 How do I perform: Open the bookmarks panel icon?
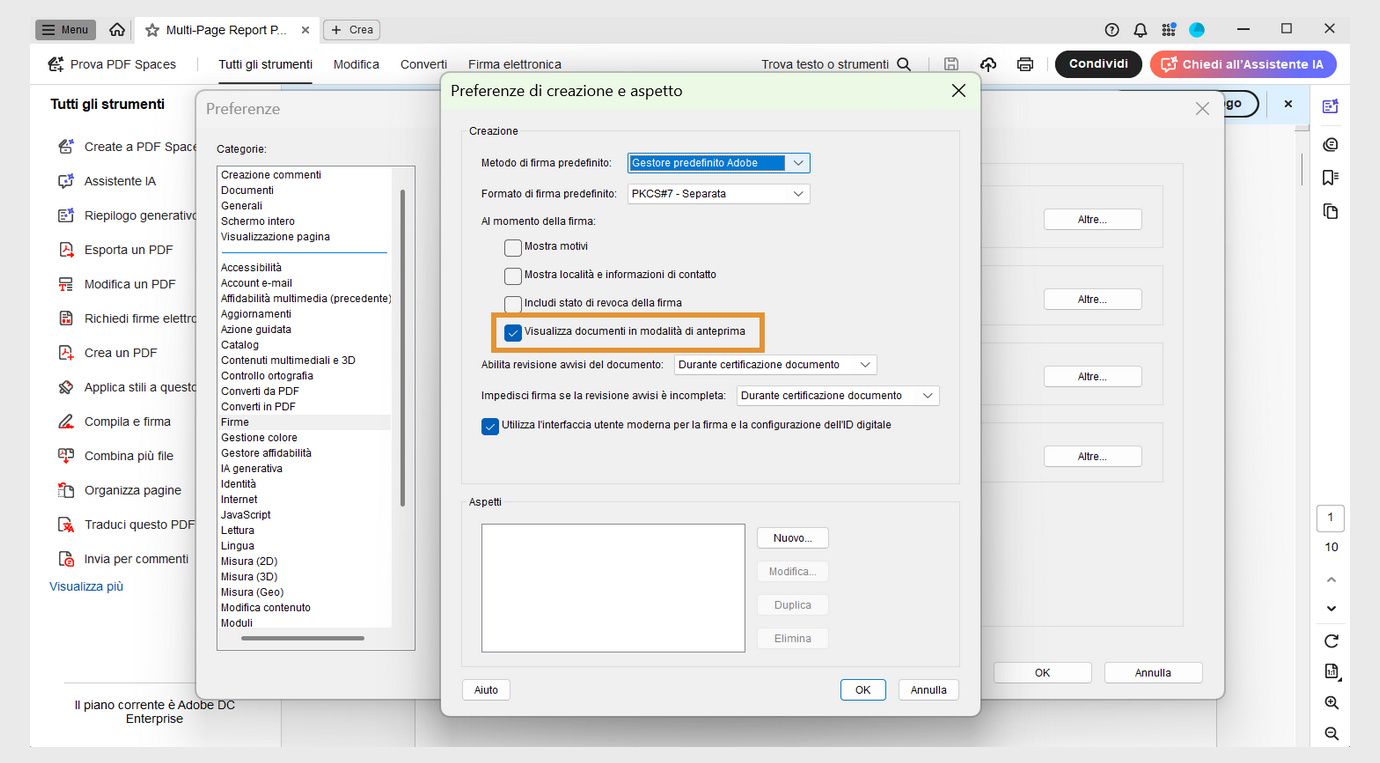coord(1330,177)
